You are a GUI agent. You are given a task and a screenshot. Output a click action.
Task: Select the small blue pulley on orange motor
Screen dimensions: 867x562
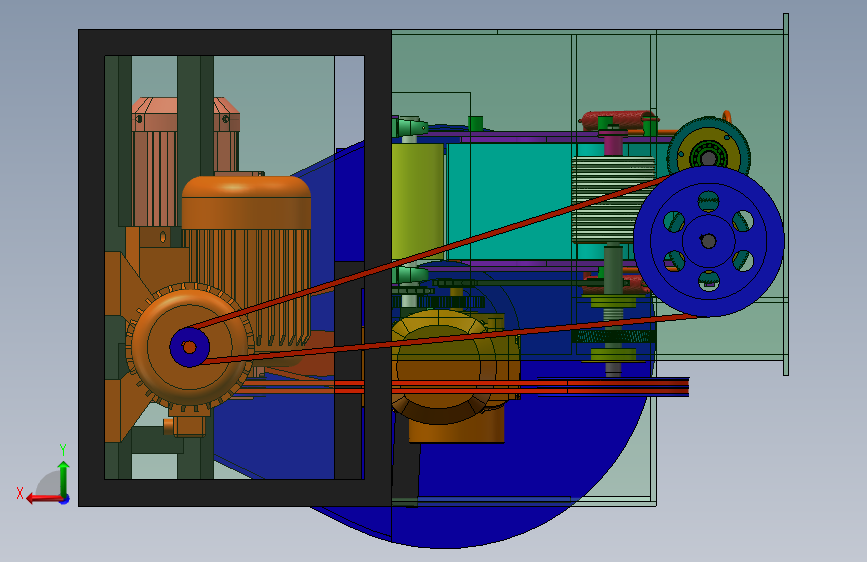point(189,347)
